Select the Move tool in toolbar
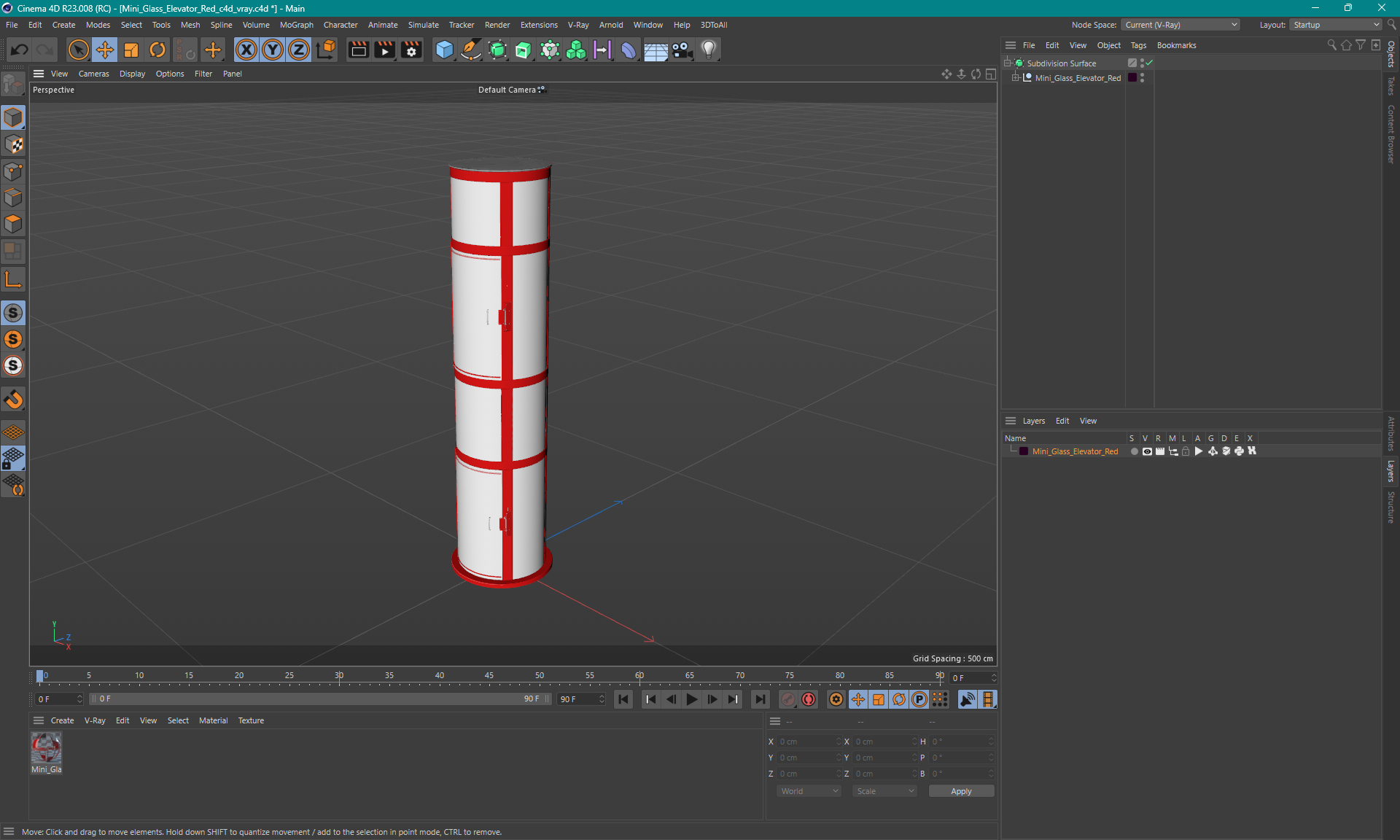The image size is (1400, 840). click(105, 50)
